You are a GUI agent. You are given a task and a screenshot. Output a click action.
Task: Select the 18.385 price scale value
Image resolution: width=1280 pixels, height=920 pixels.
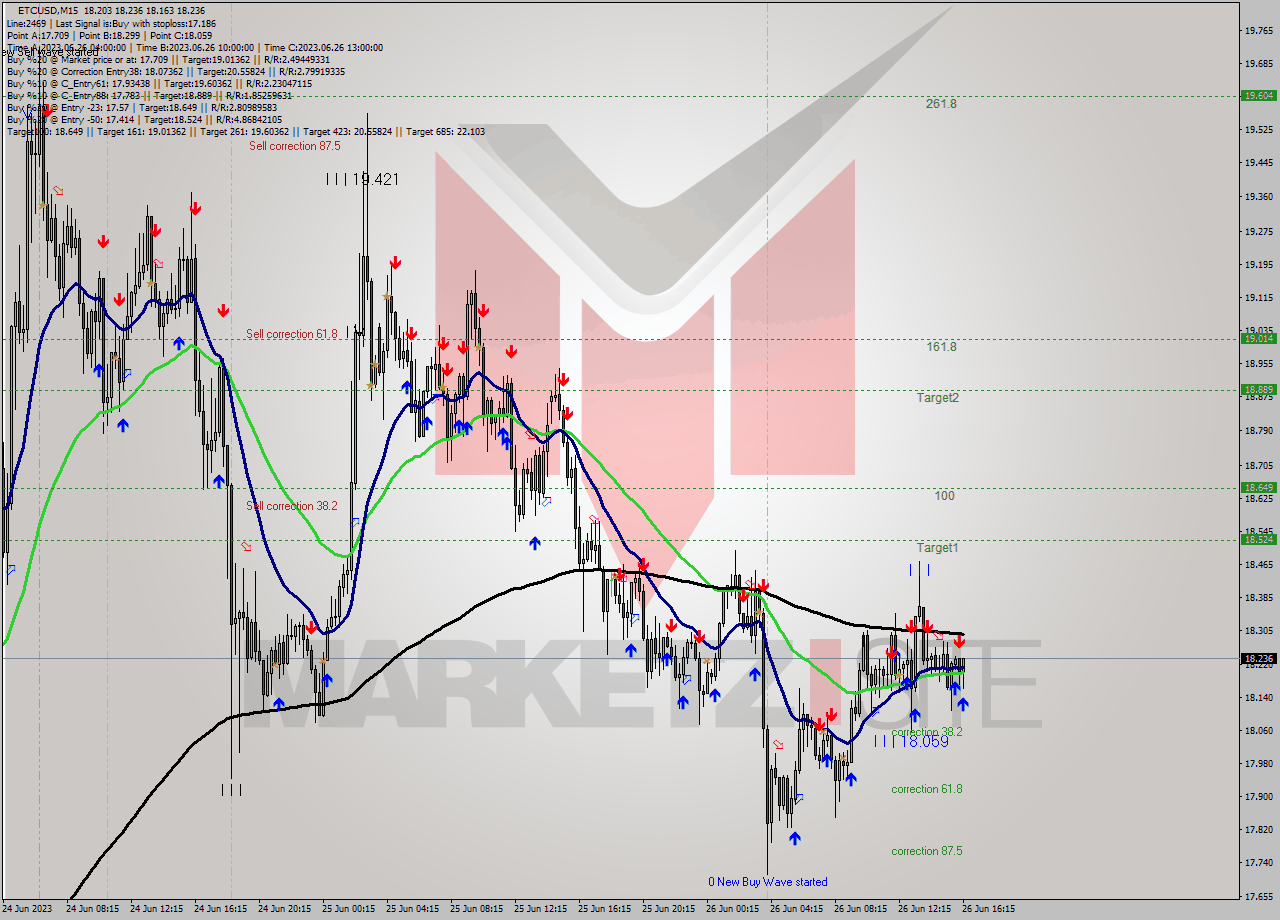click(1258, 598)
